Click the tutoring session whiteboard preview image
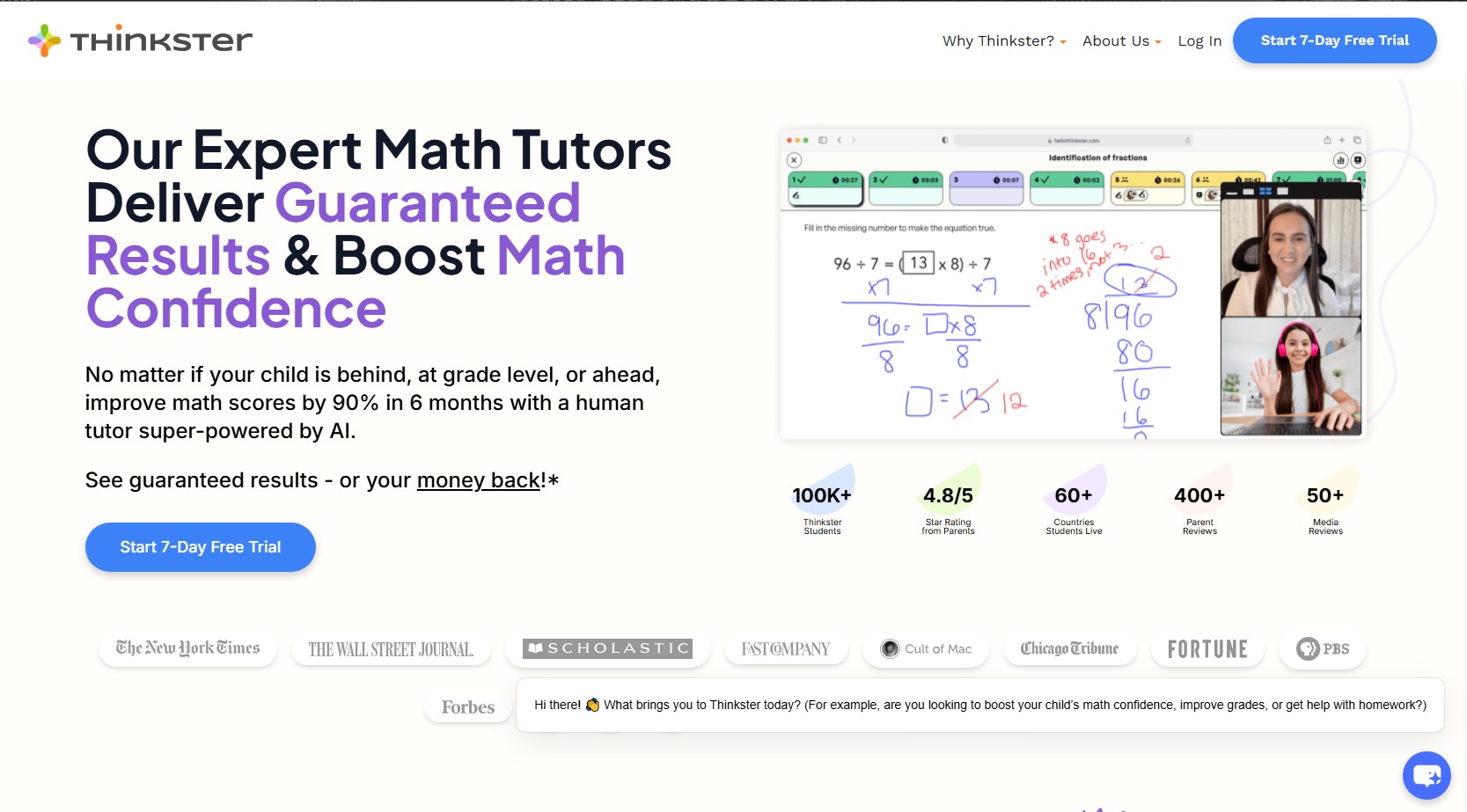This screenshot has height=812, width=1467. [x=1073, y=284]
